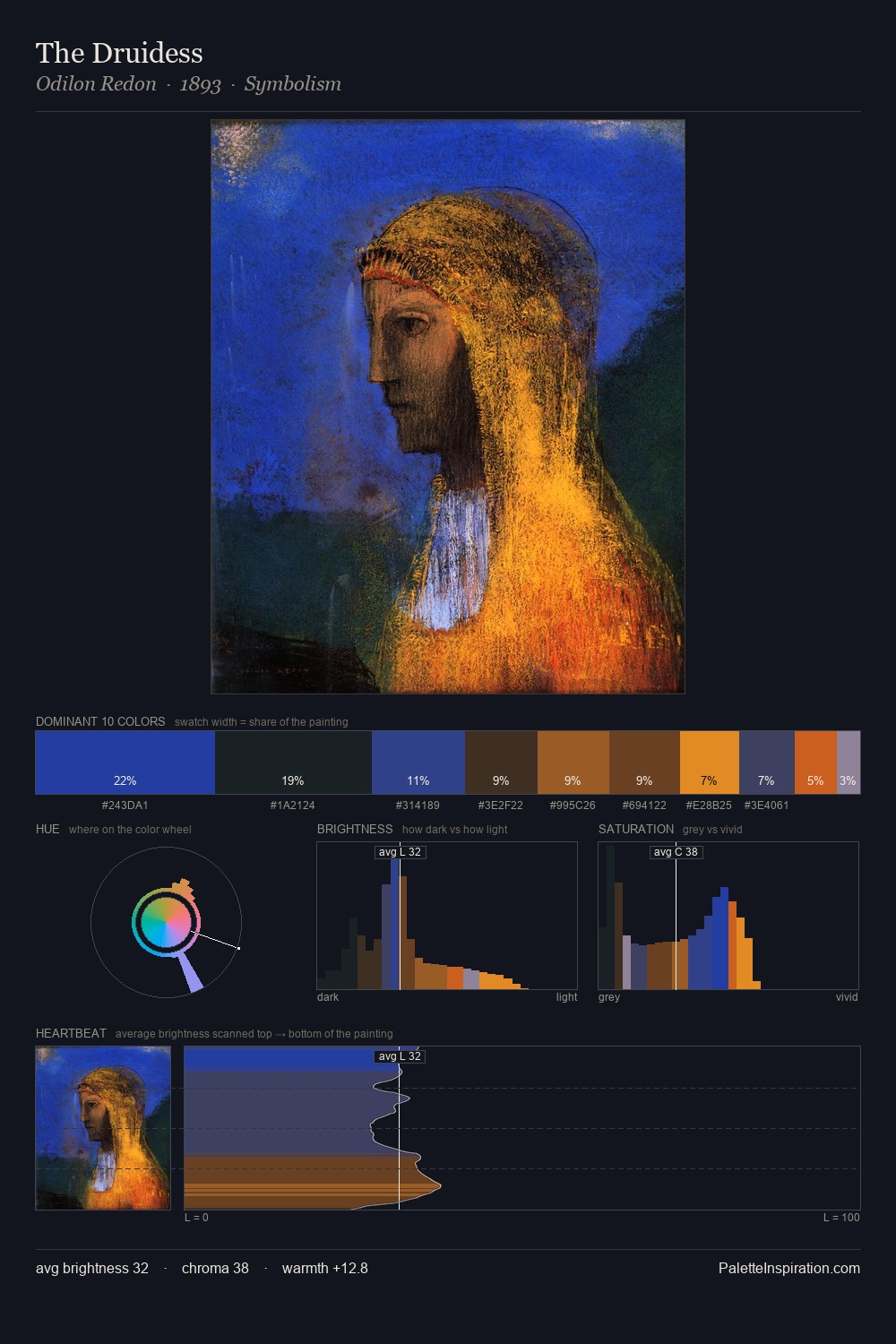Click the 'vivid' axis label

(x=847, y=997)
